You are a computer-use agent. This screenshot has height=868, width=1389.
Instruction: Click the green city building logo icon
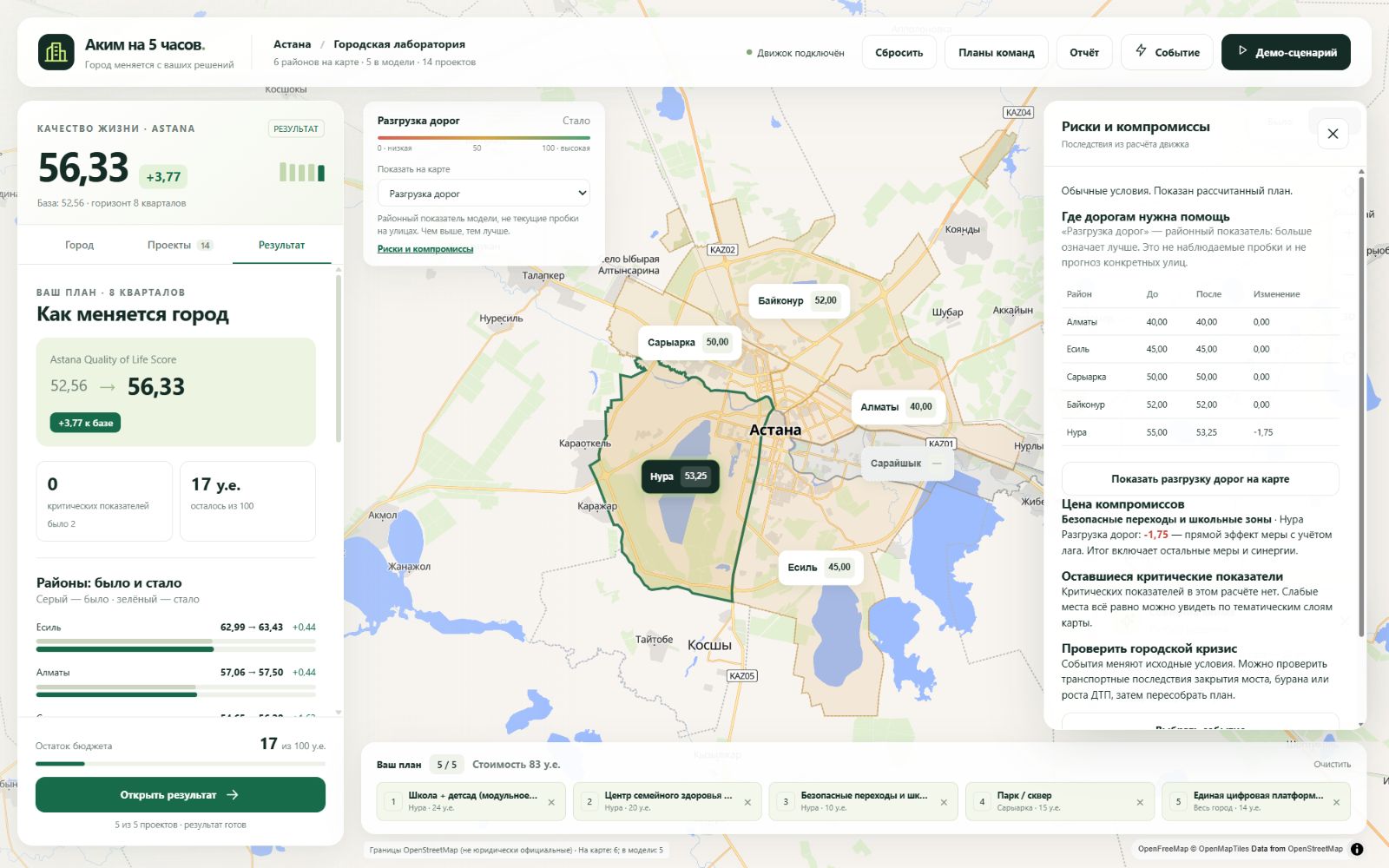[56, 52]
